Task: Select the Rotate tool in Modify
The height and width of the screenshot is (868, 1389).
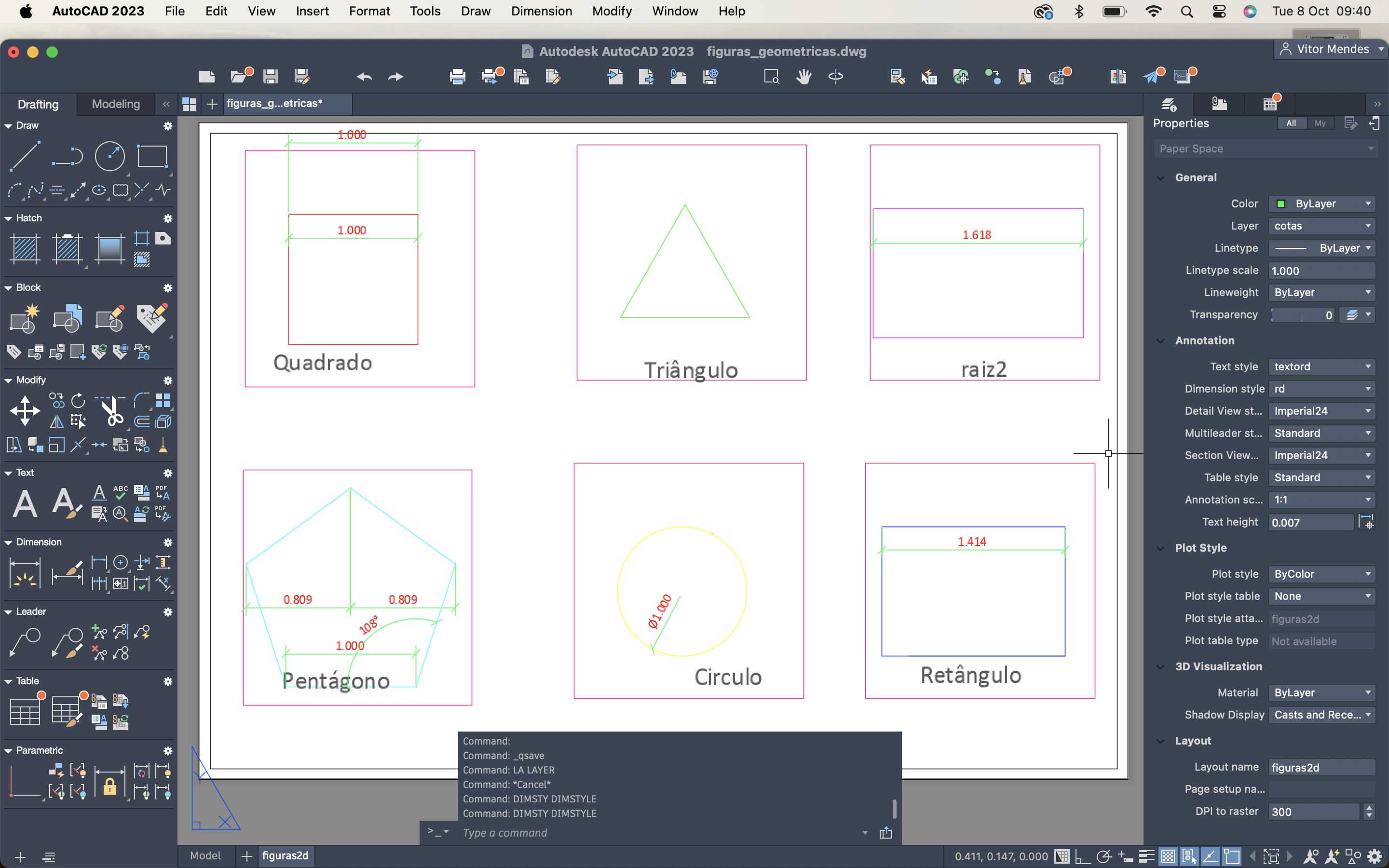Action: tap(78, 400)
